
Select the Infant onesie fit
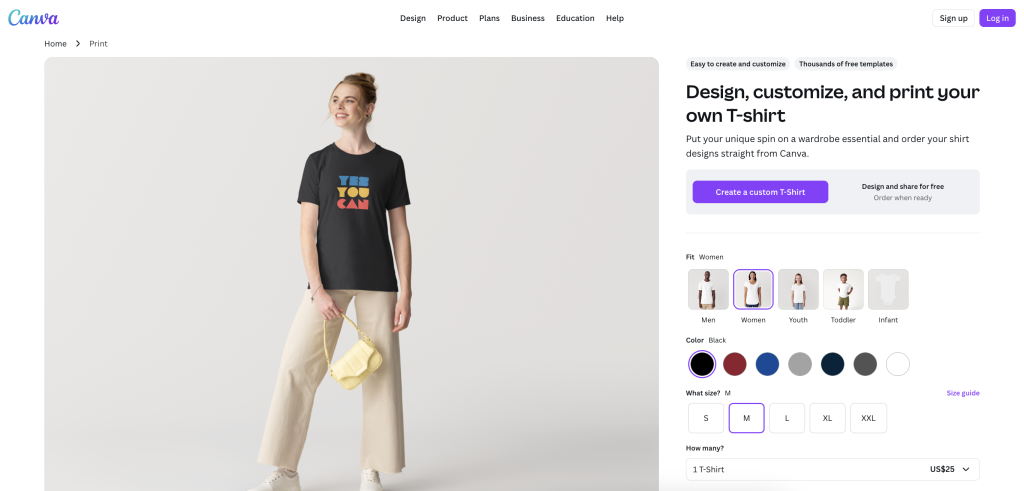click(x=888, y=290)
